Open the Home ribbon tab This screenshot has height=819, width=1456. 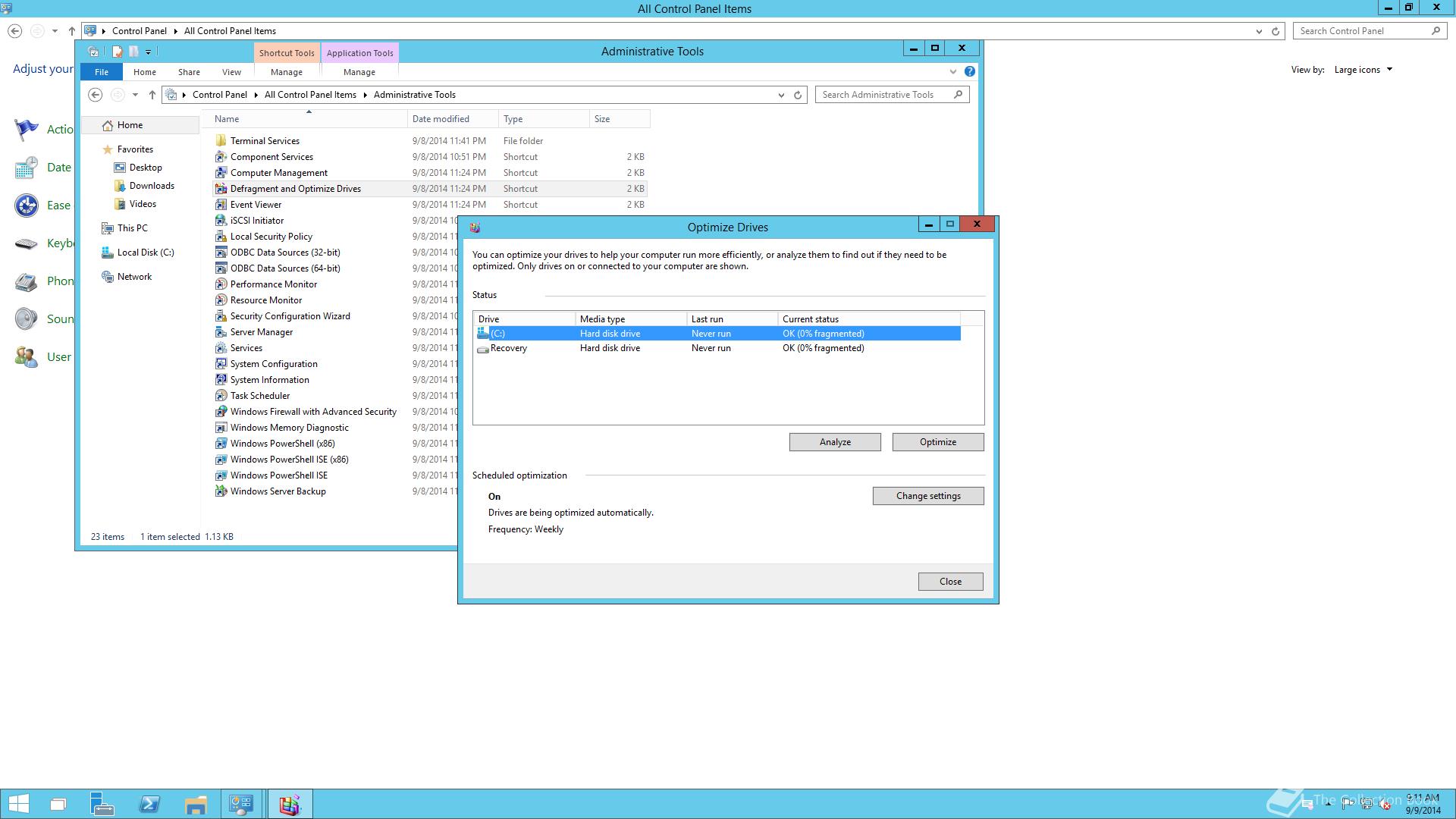(145, 72)
